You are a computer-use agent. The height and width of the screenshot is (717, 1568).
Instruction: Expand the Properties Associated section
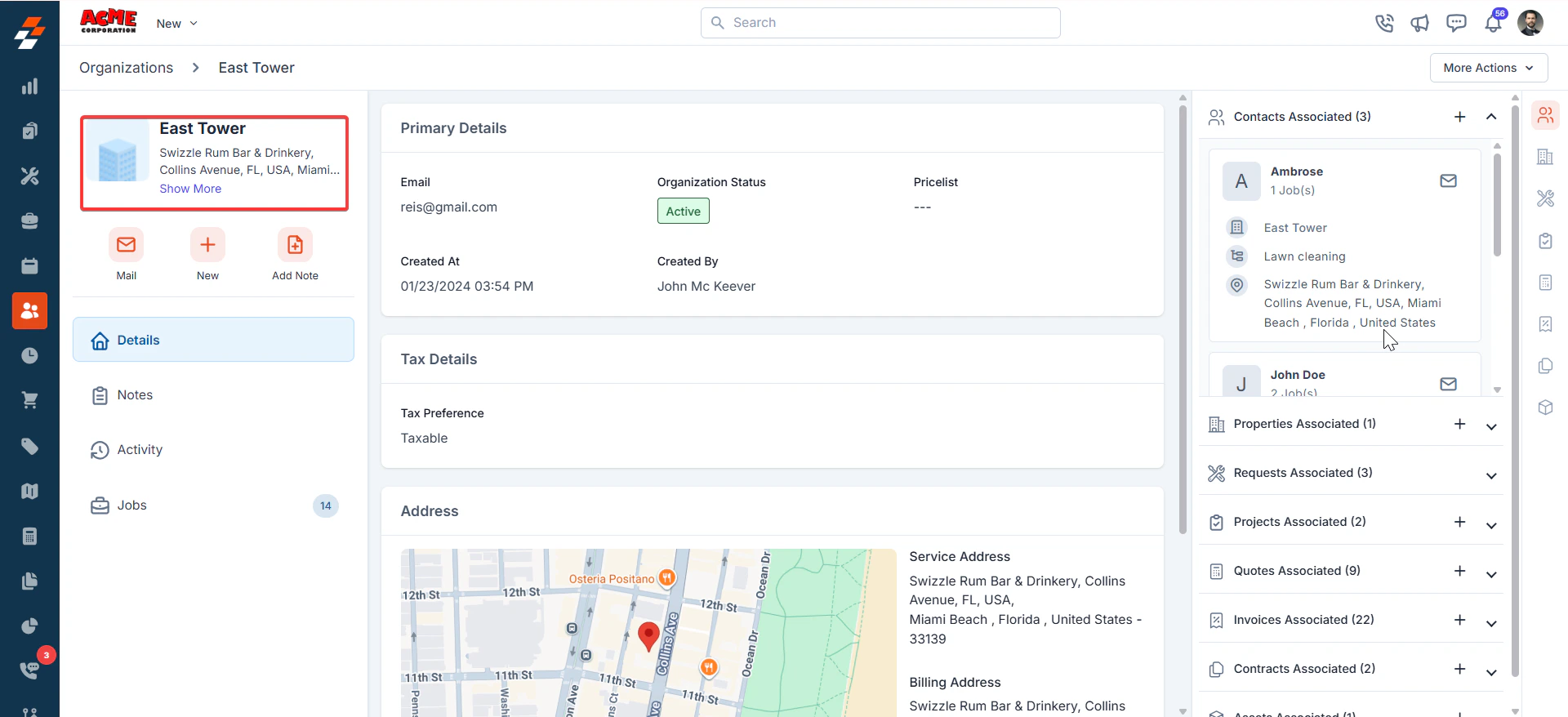click(1491, 426)
